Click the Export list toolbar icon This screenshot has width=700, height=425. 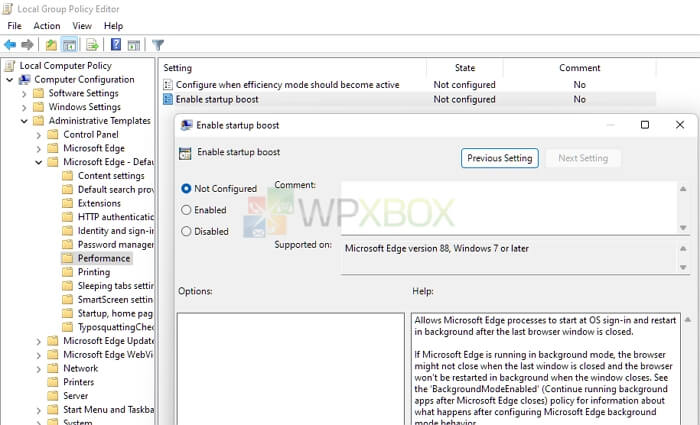(92, 45)
